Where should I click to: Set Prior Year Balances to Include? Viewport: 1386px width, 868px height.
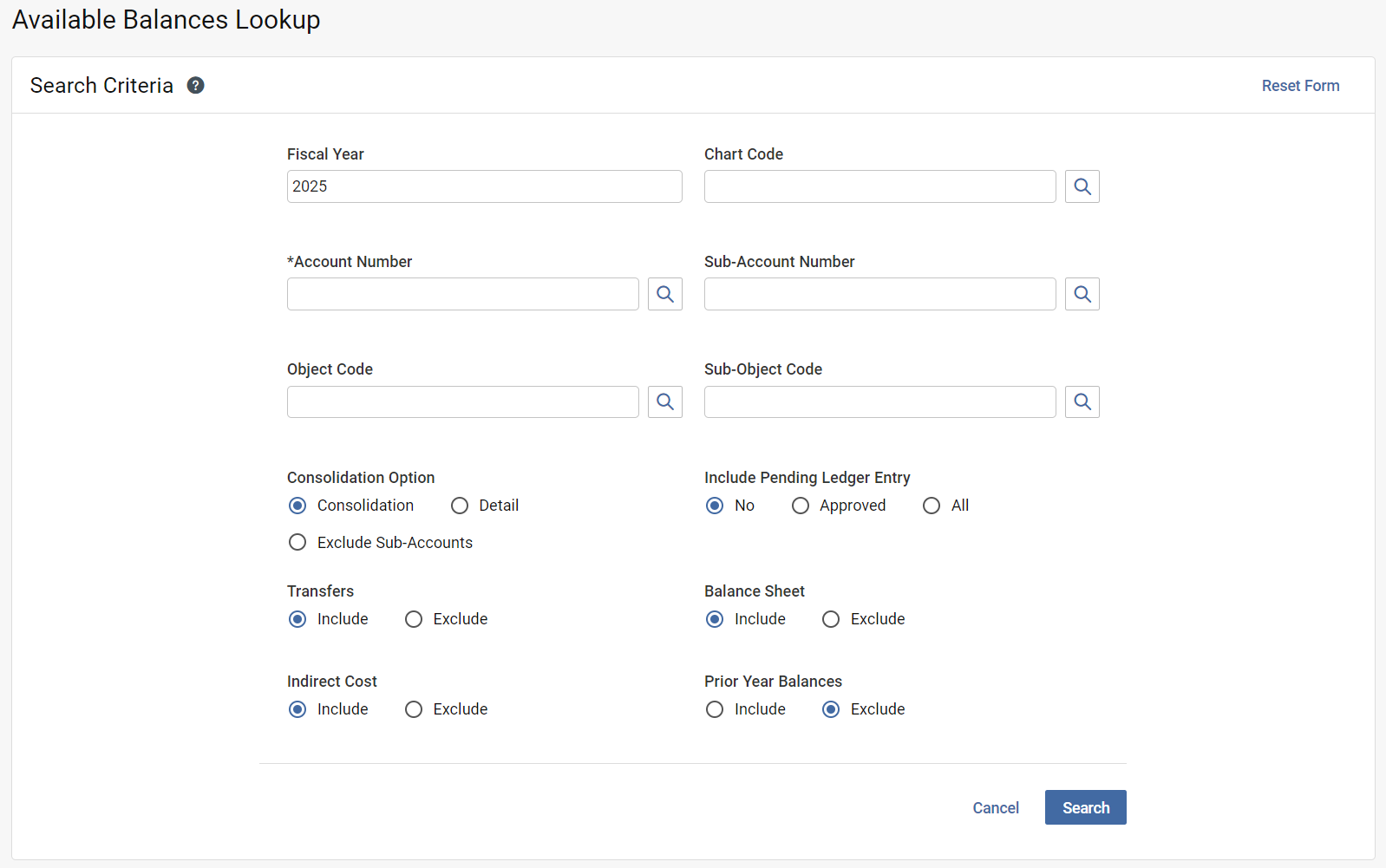(x=715, y=709)
